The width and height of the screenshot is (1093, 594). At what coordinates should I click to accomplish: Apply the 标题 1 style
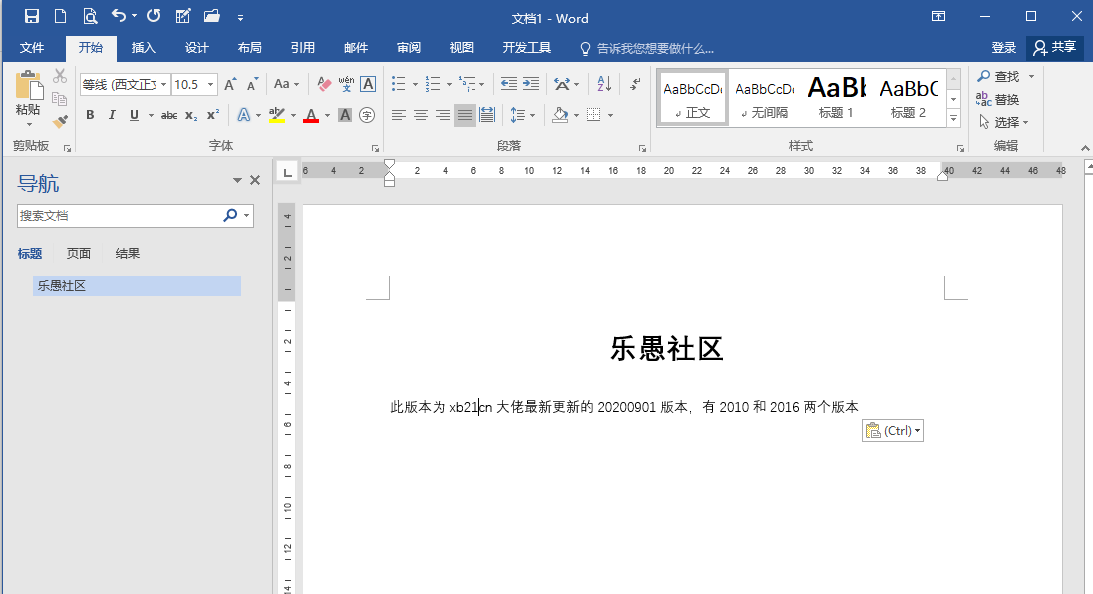tap(836, 98)
